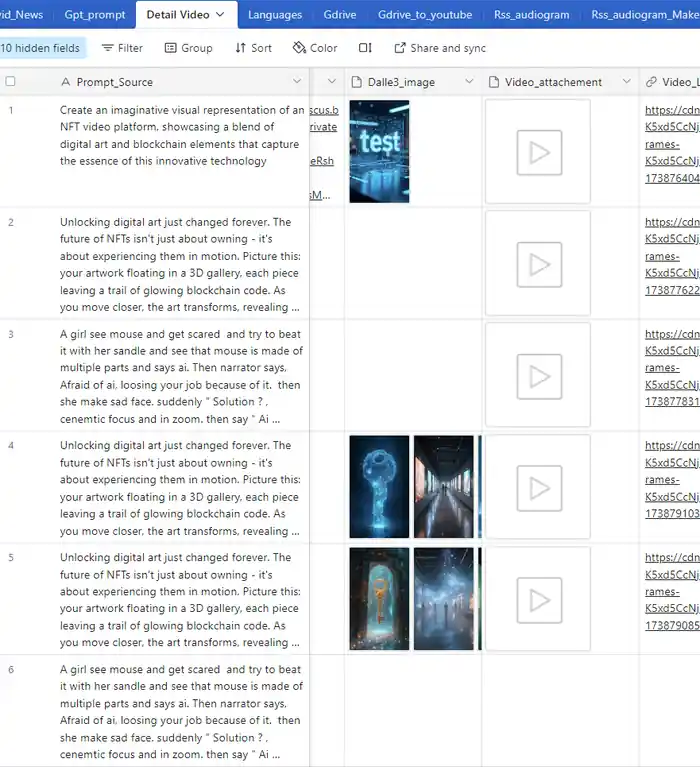Viewport: 700px width, 767px height.
Task: Play the video attachment in row 2
Action: 539,264
